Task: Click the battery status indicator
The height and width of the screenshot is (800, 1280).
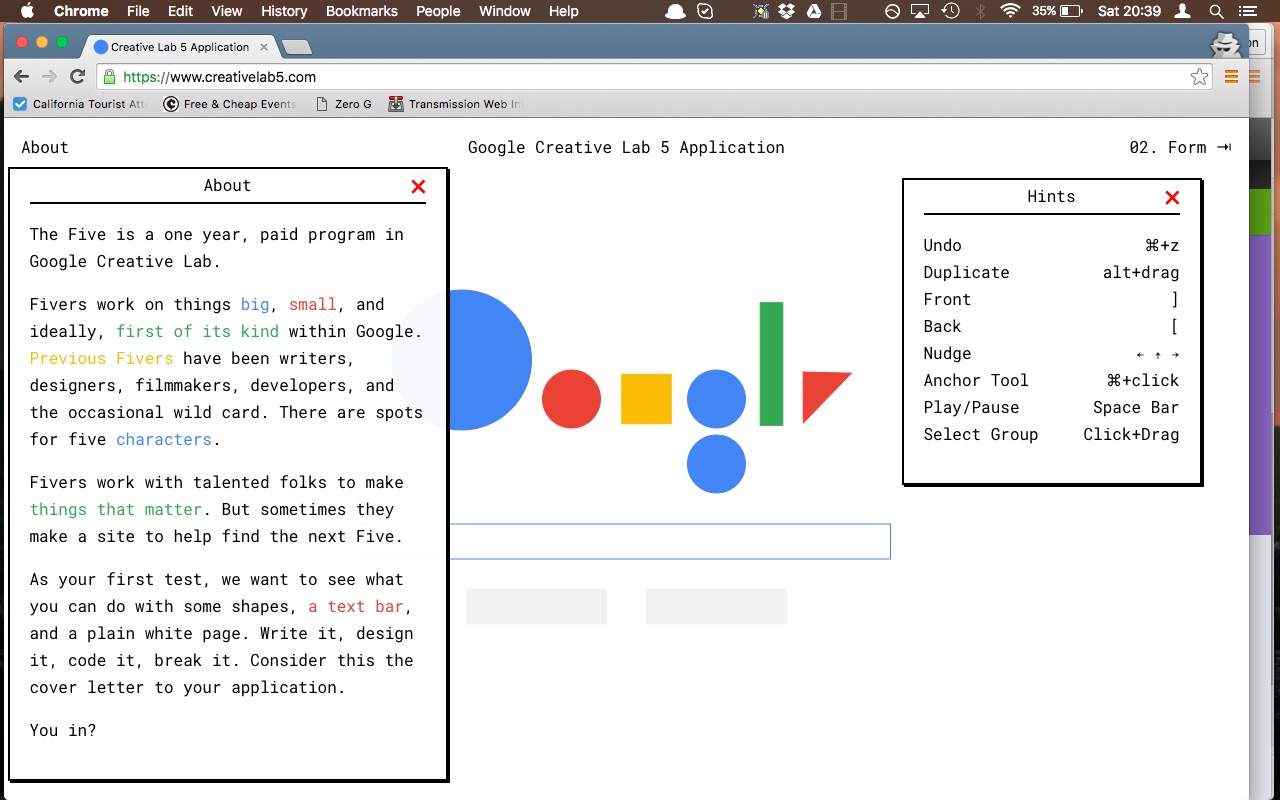Action: [x=1057, y=11]
